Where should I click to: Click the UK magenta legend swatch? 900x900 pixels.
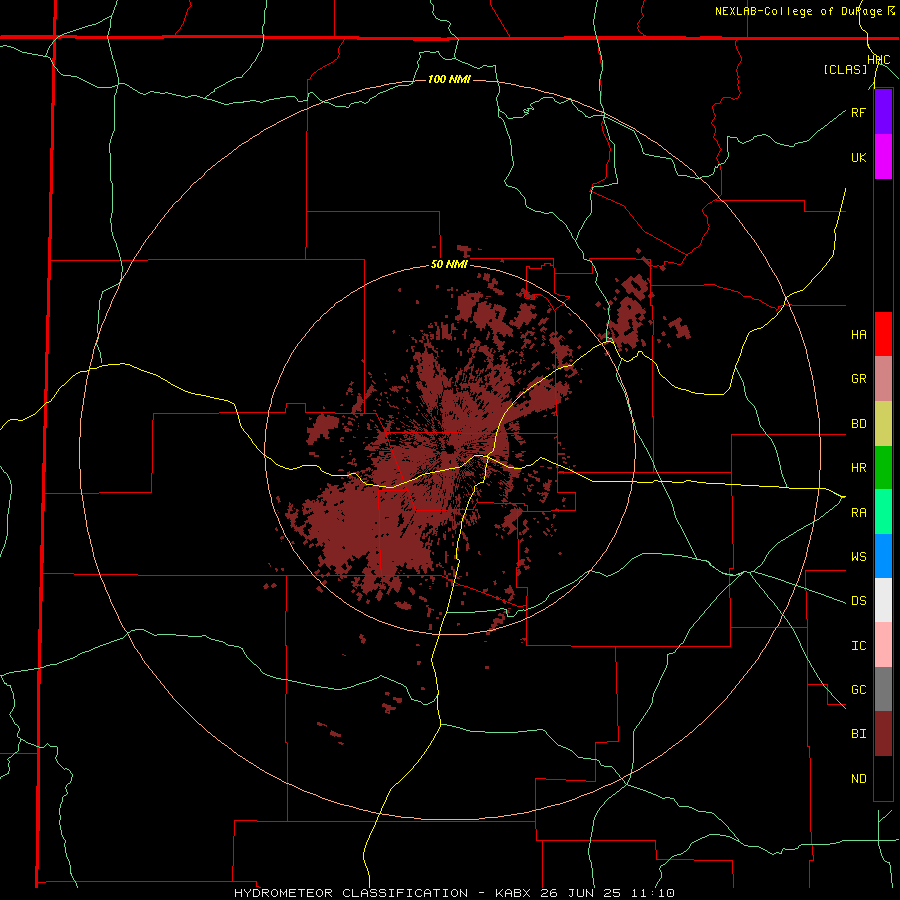coord(883,157)
